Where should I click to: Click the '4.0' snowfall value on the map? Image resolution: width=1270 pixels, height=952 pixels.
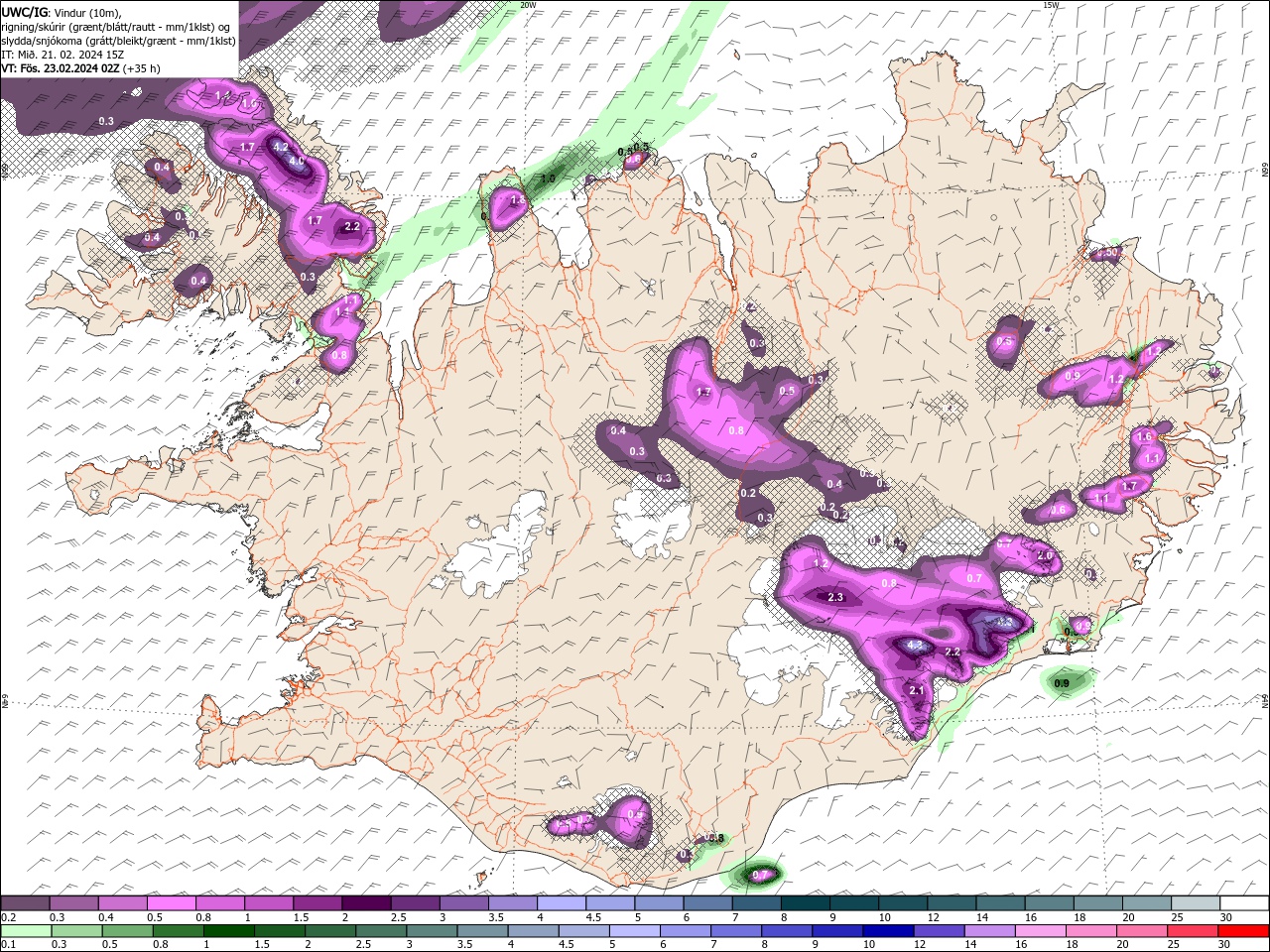(297, 161)
